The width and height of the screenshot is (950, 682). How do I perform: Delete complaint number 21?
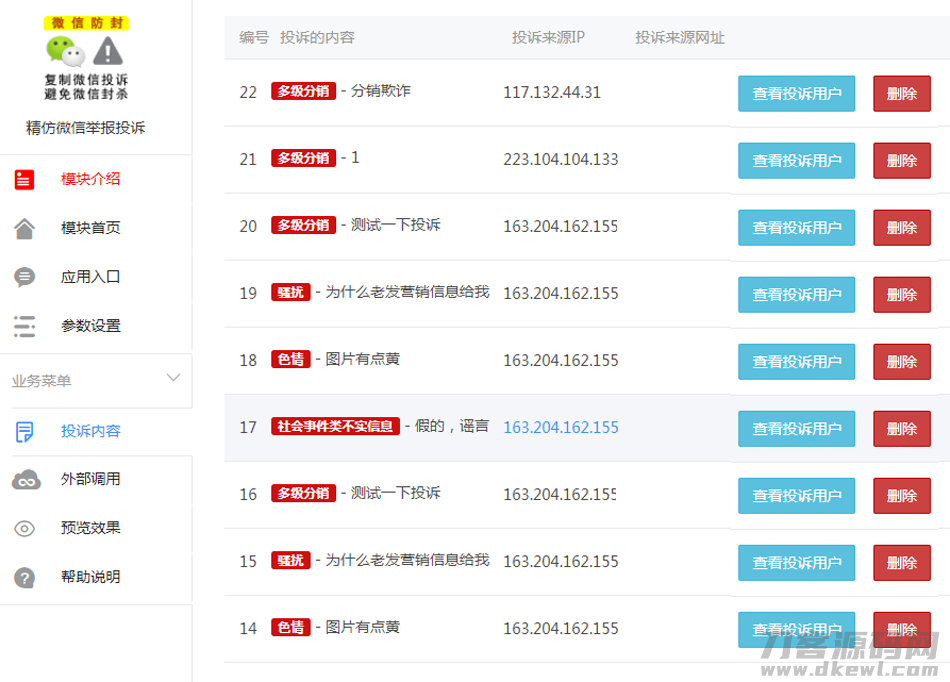point(901,161)
